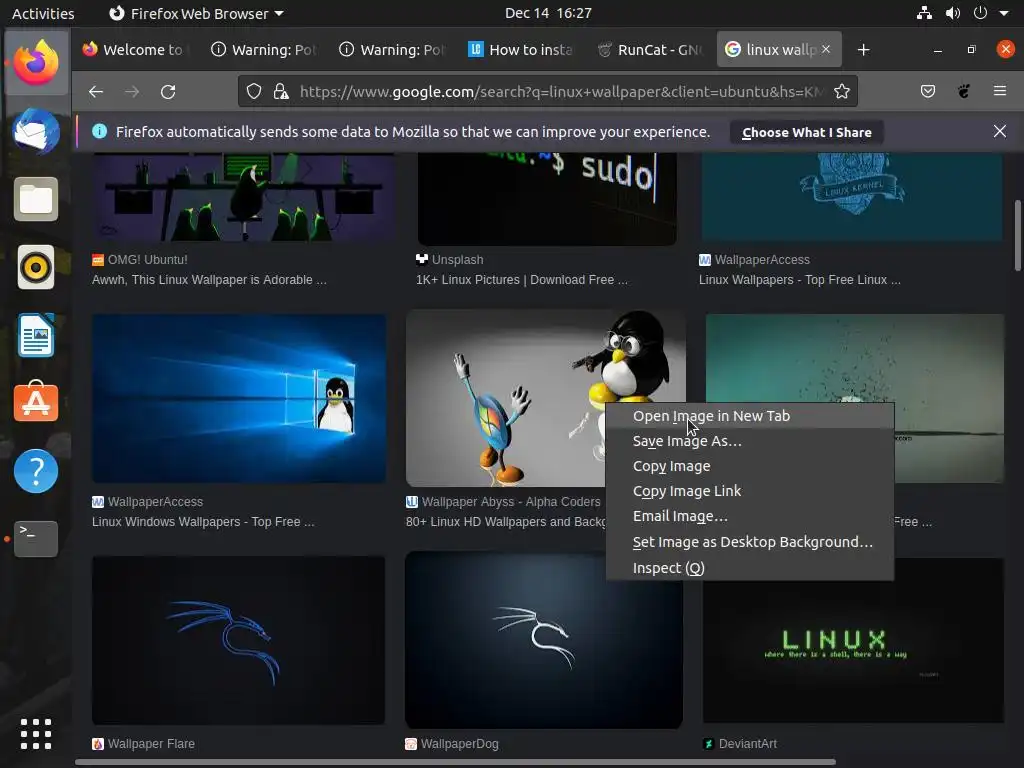Open the Firefox hamburger menu
Image resolution: width=1024 pixels, height=768 pixels.
(999, 91)
